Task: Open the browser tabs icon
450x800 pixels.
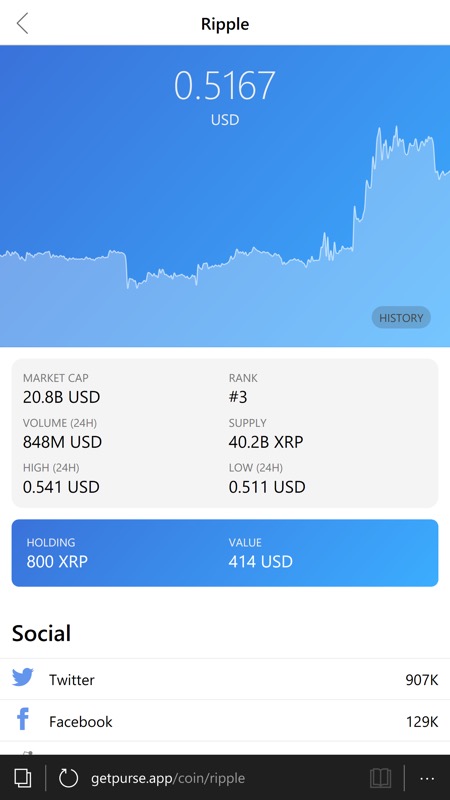Action: point(22,778)
